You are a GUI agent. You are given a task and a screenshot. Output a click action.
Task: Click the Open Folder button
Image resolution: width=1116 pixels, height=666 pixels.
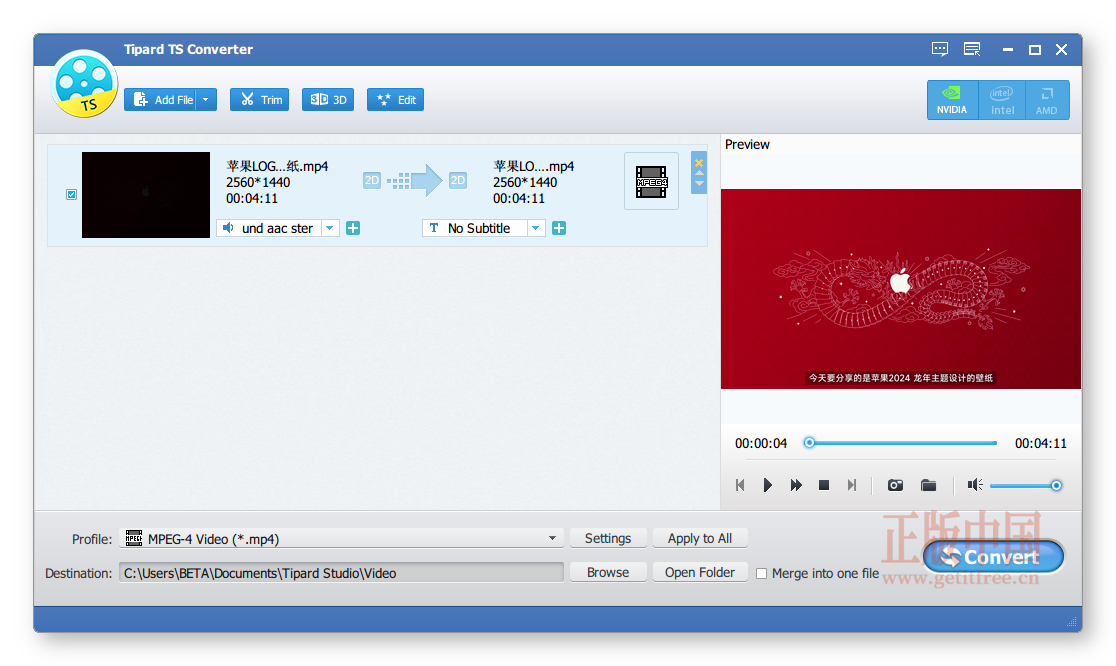[700, 573]
